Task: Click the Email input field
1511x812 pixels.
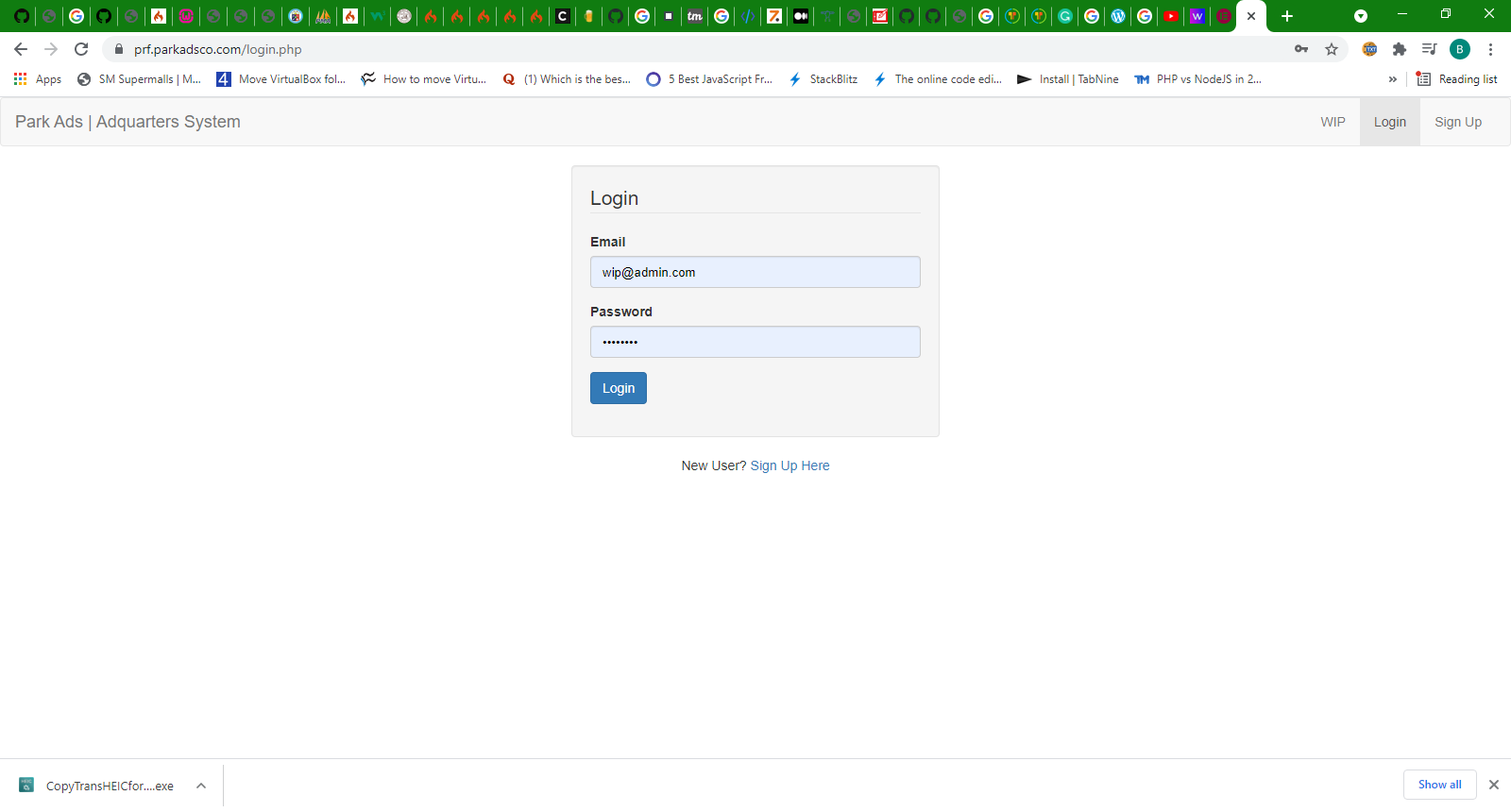Action: point(755,272)
